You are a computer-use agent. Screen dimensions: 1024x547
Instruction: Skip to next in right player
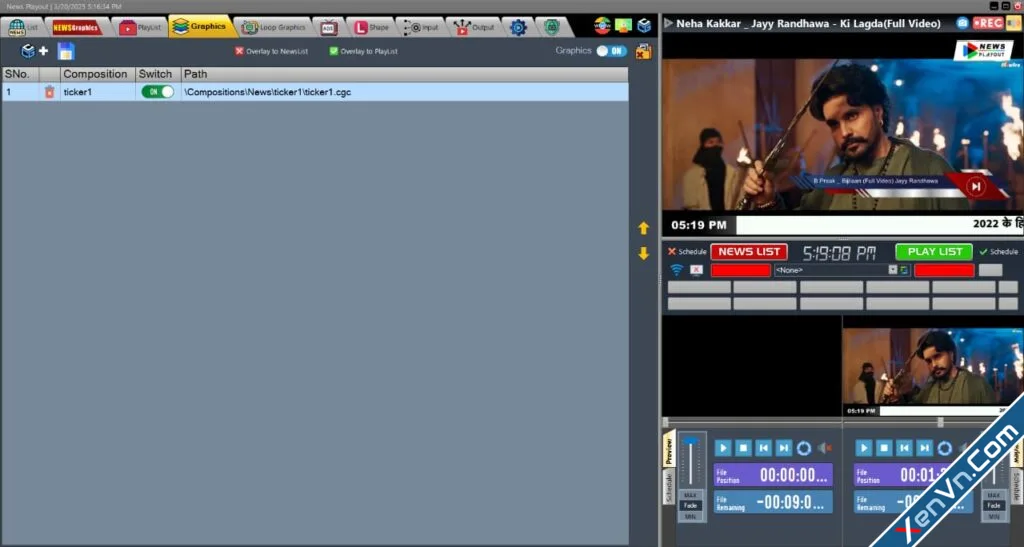[x=924, y=448]
